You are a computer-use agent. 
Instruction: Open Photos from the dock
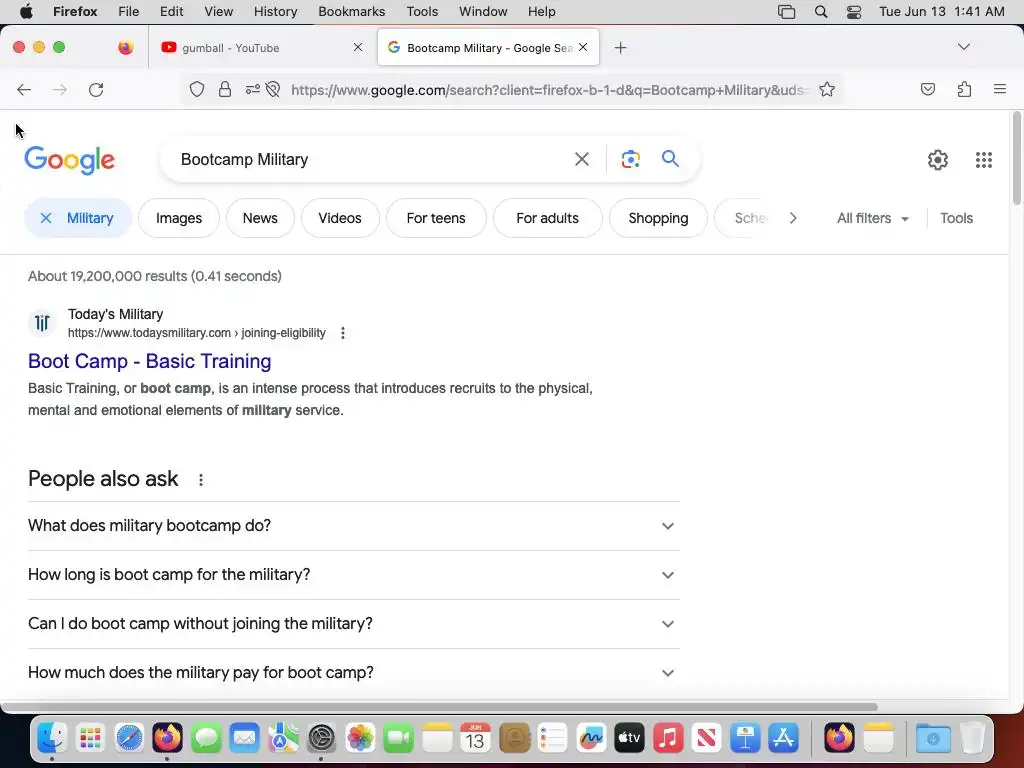(x=360, y=739)
